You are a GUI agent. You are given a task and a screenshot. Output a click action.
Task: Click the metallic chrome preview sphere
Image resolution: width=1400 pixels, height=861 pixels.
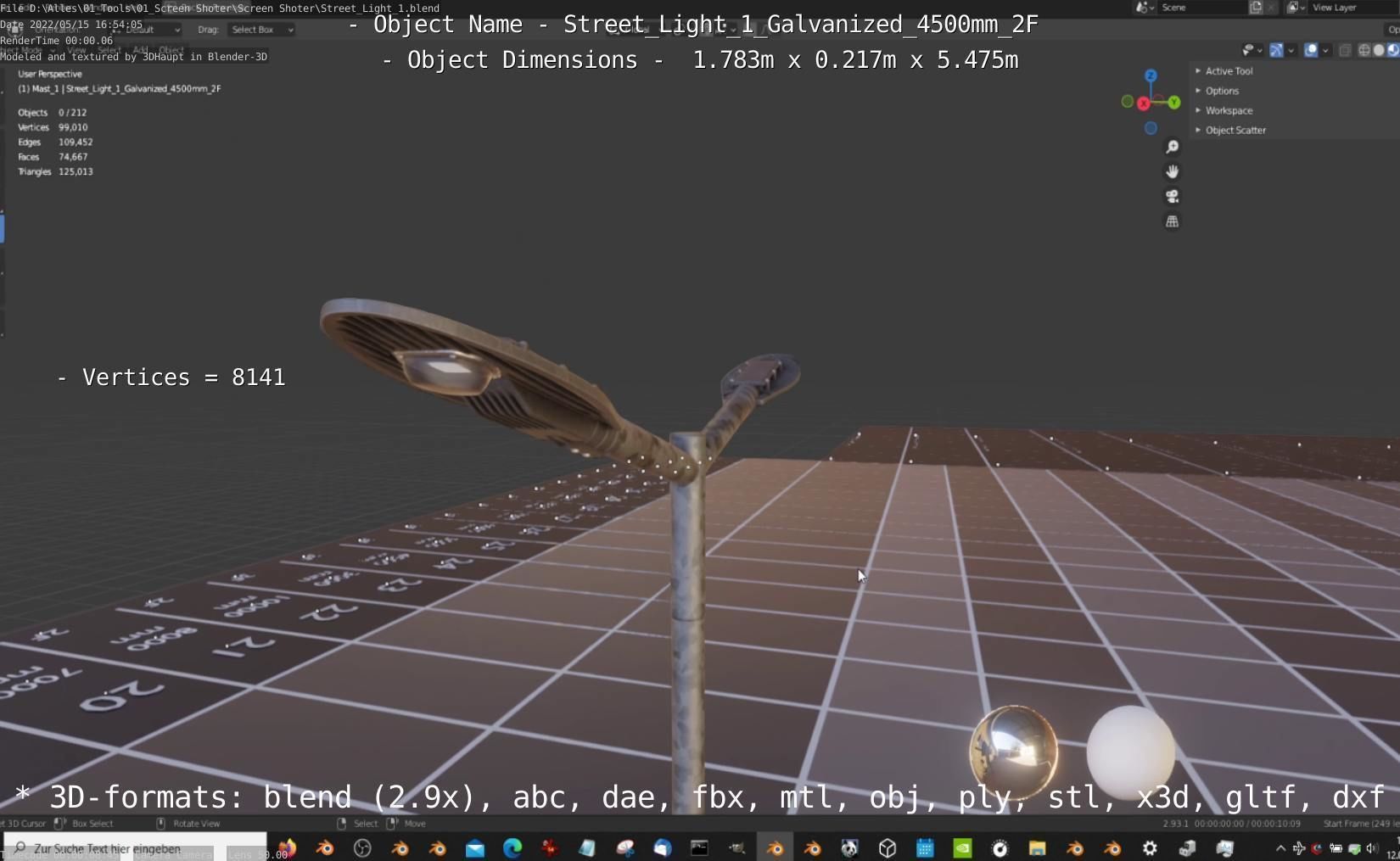pos(1013,751)
